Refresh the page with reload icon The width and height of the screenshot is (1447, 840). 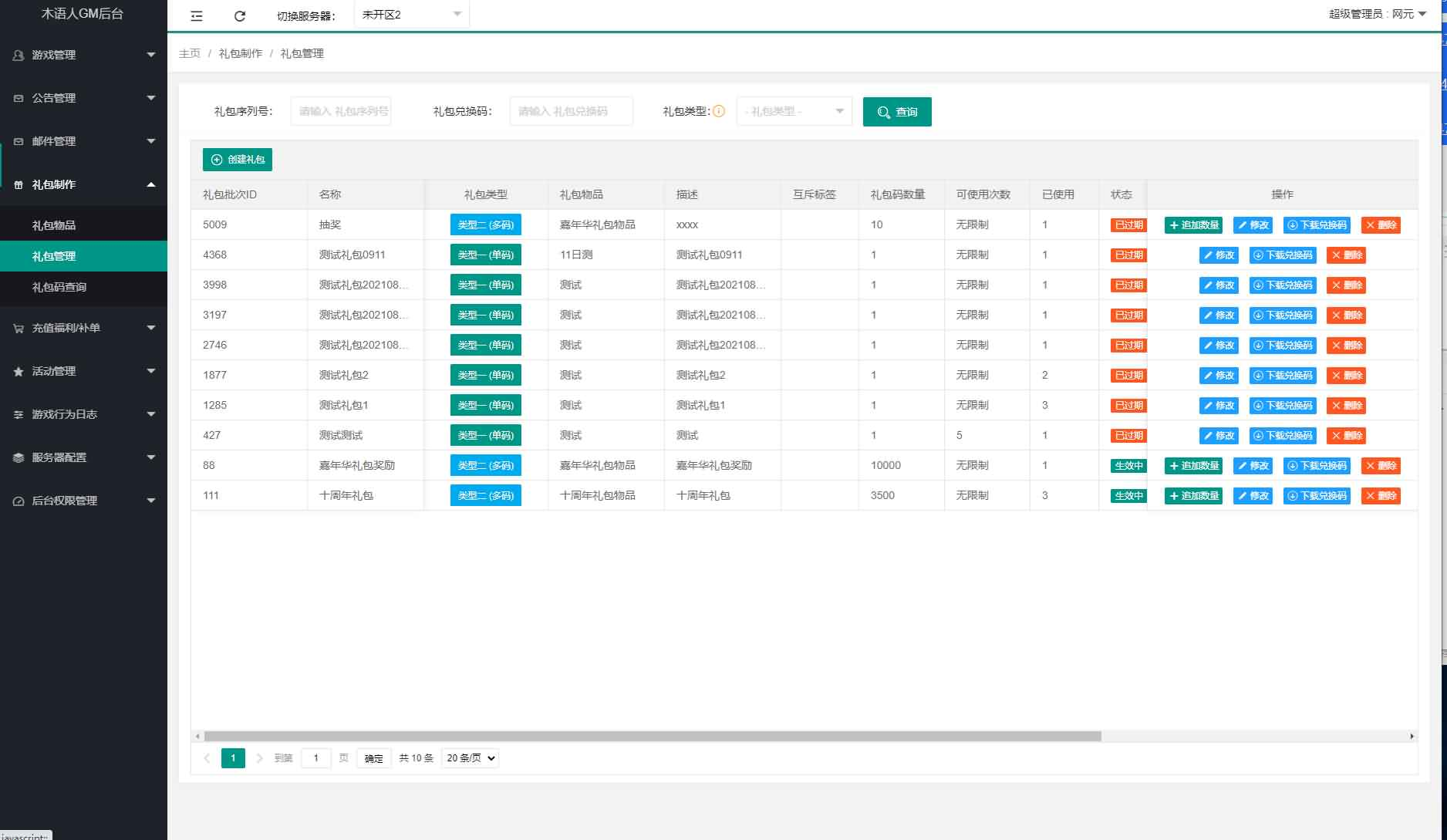240,15
